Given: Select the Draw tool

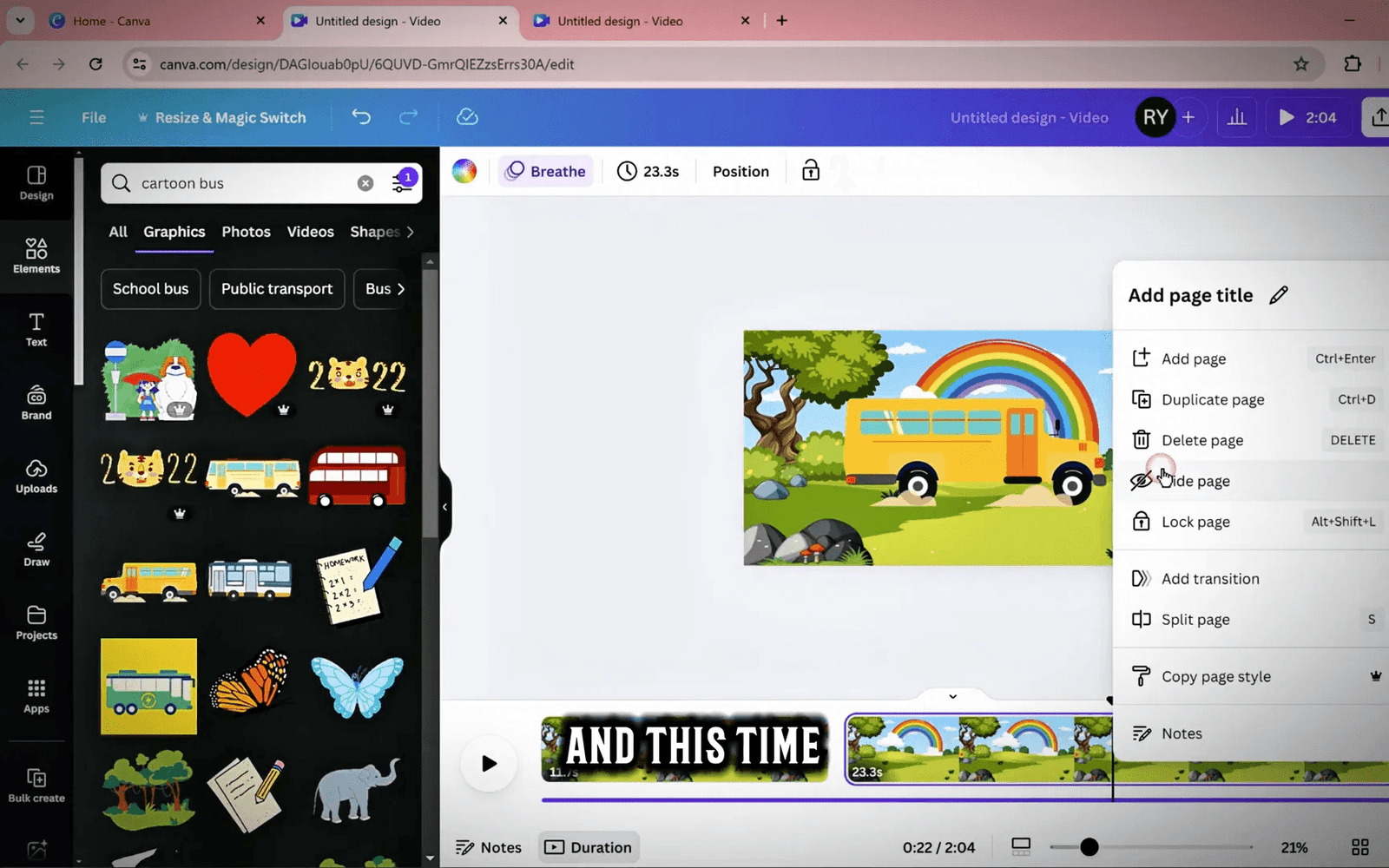Looking at the screenshot, I should click(36, 549).
